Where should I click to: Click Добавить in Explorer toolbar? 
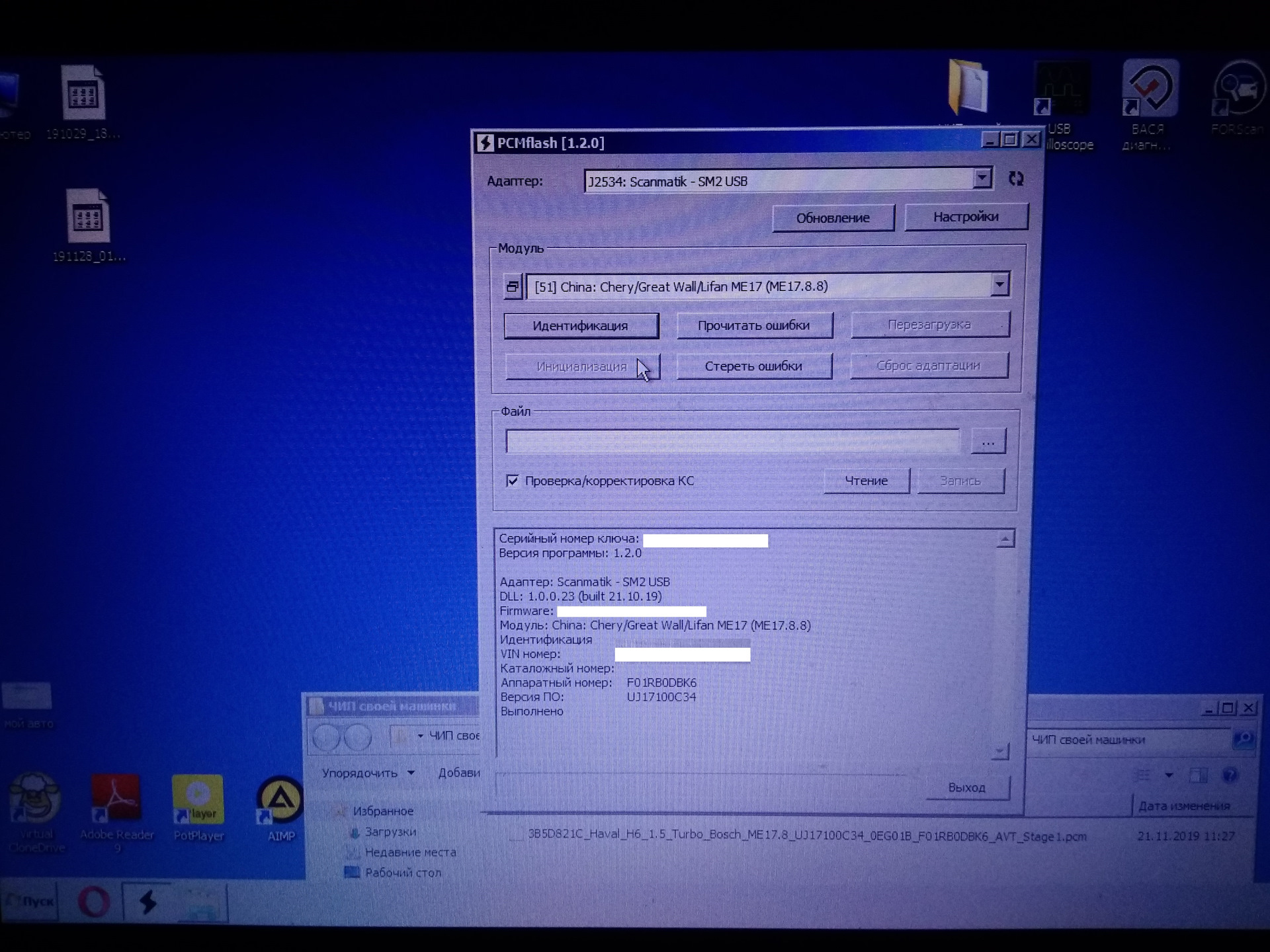coord(459,773)
